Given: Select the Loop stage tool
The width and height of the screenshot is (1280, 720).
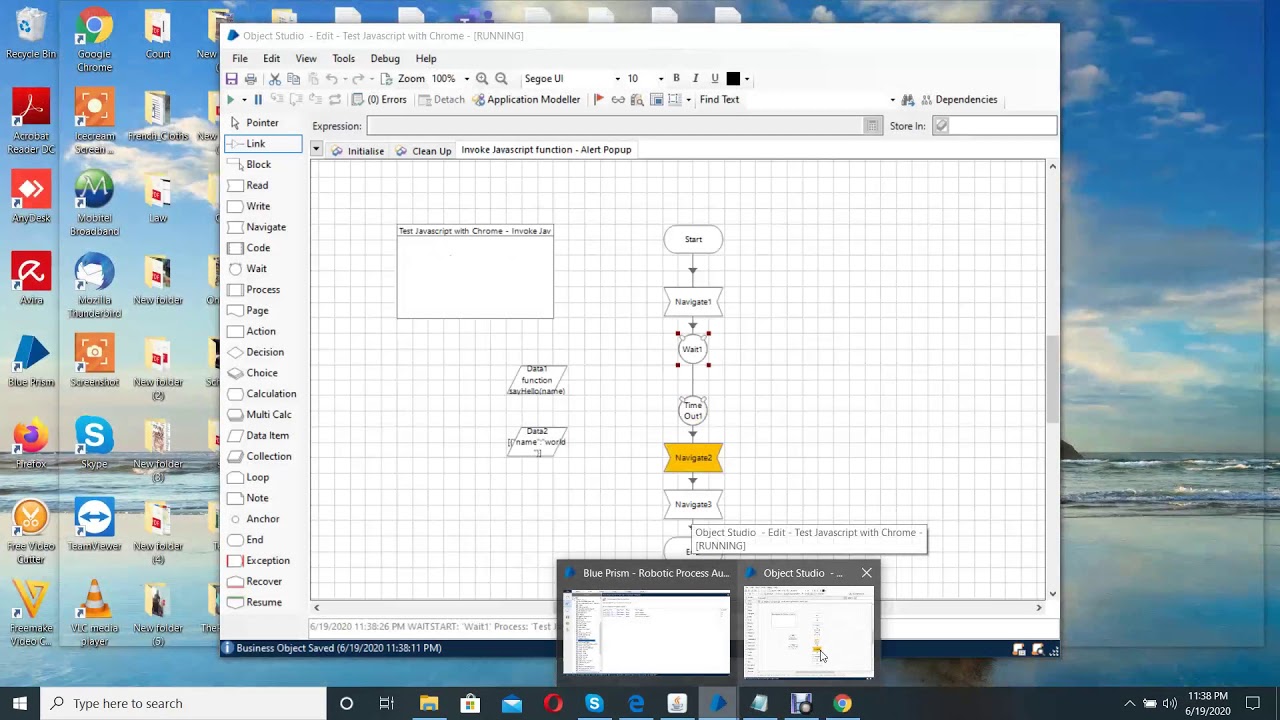Looking at the screenshot, I should 249,477.
